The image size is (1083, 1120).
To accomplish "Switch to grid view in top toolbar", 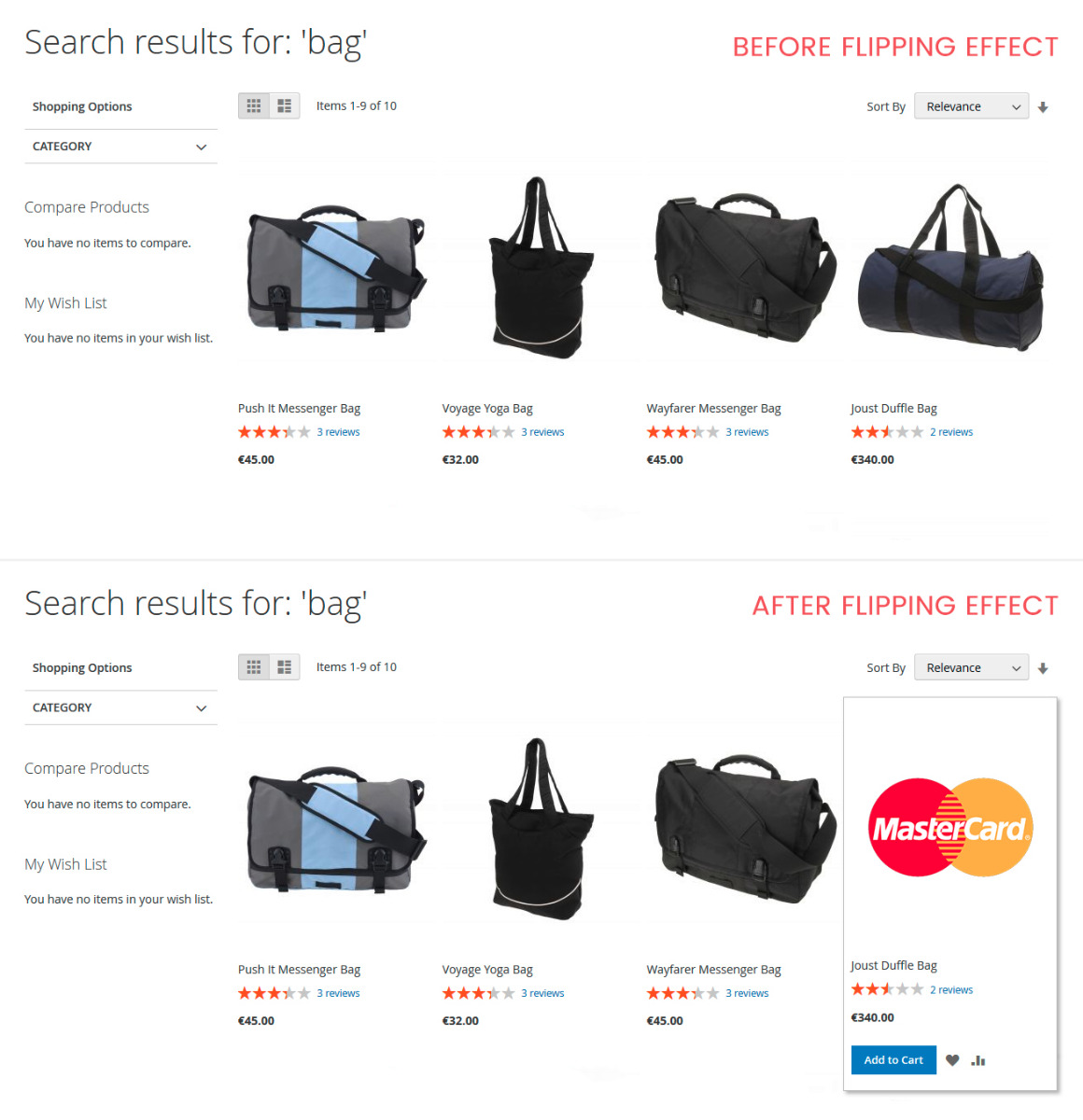I will tap(254, 106).
